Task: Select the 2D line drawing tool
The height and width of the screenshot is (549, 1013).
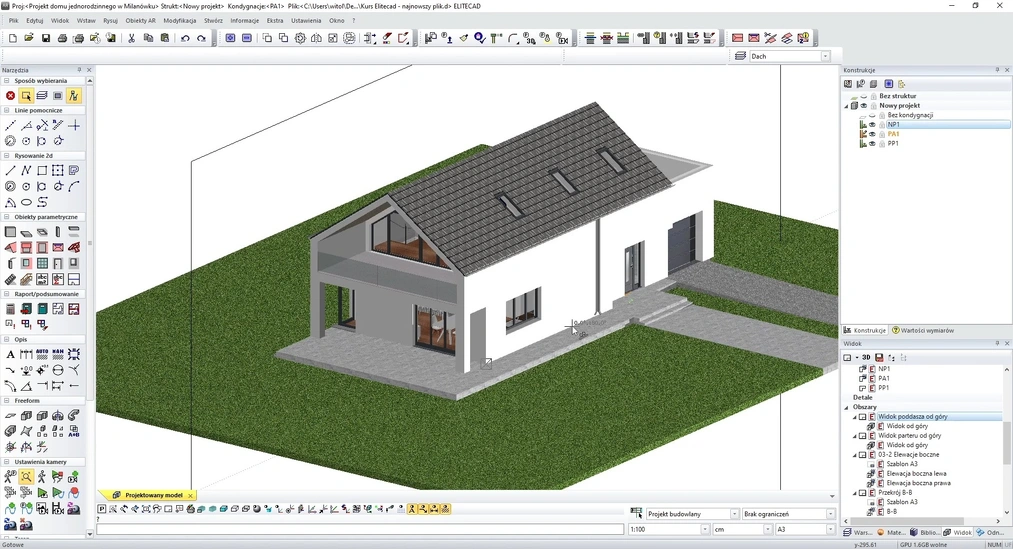Action: coord(10,171)
